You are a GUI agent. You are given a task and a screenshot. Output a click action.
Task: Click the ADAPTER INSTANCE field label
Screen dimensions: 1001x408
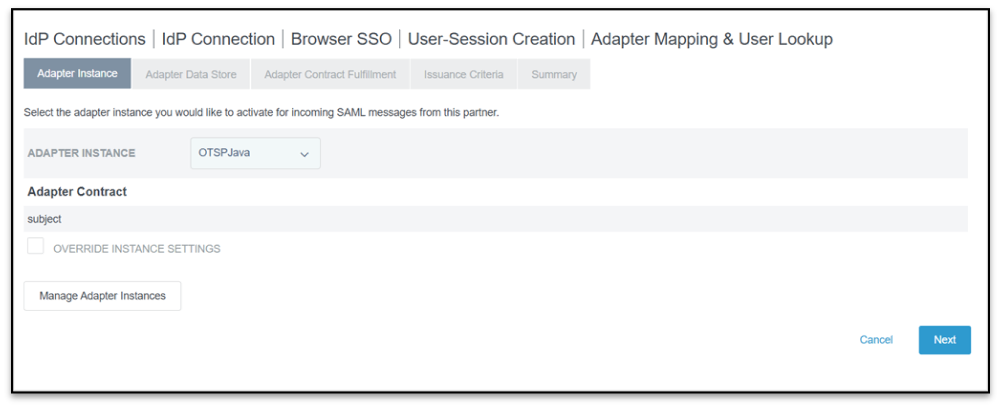(81, 154)
